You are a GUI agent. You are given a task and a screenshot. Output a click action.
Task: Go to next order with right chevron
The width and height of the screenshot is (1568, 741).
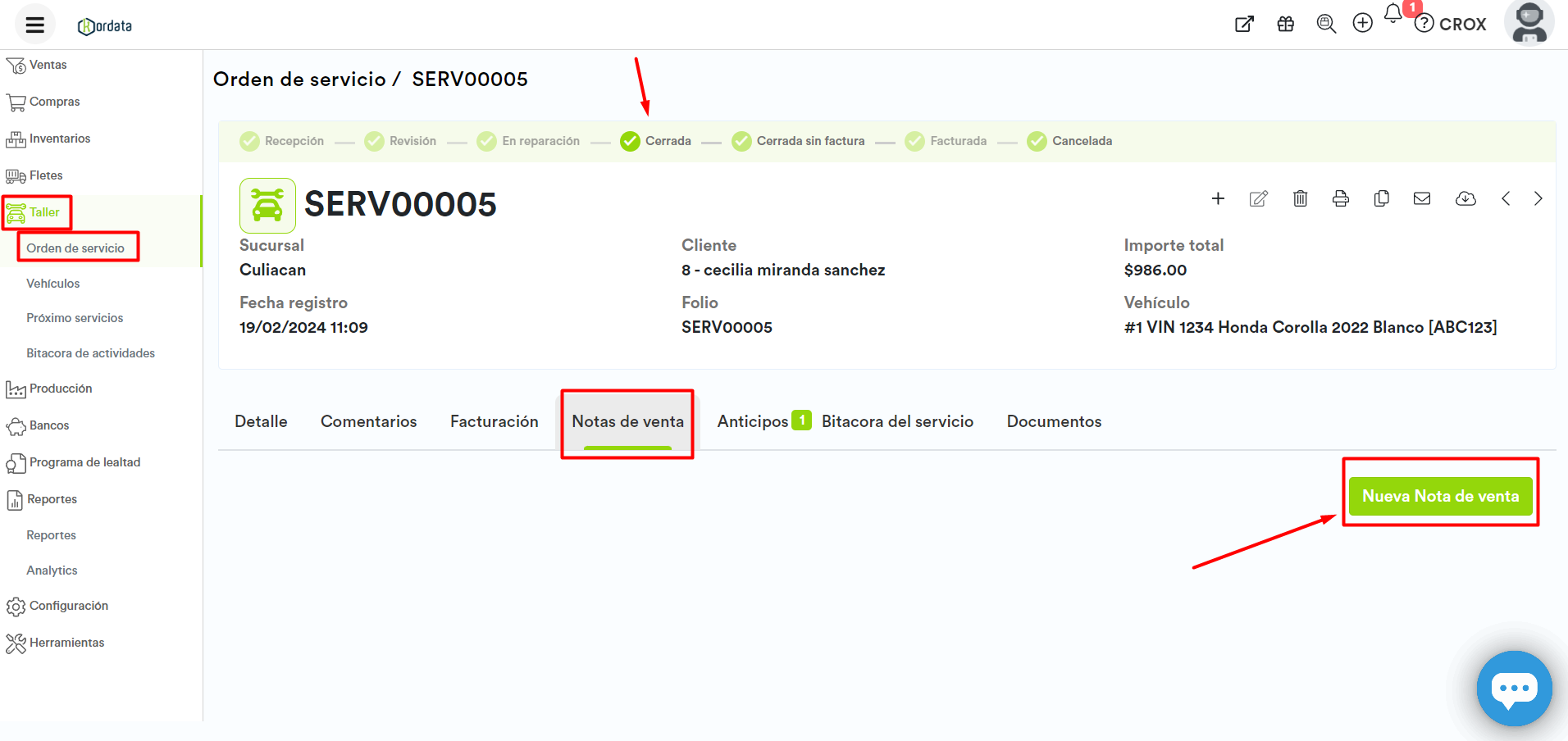[1538, 198]
